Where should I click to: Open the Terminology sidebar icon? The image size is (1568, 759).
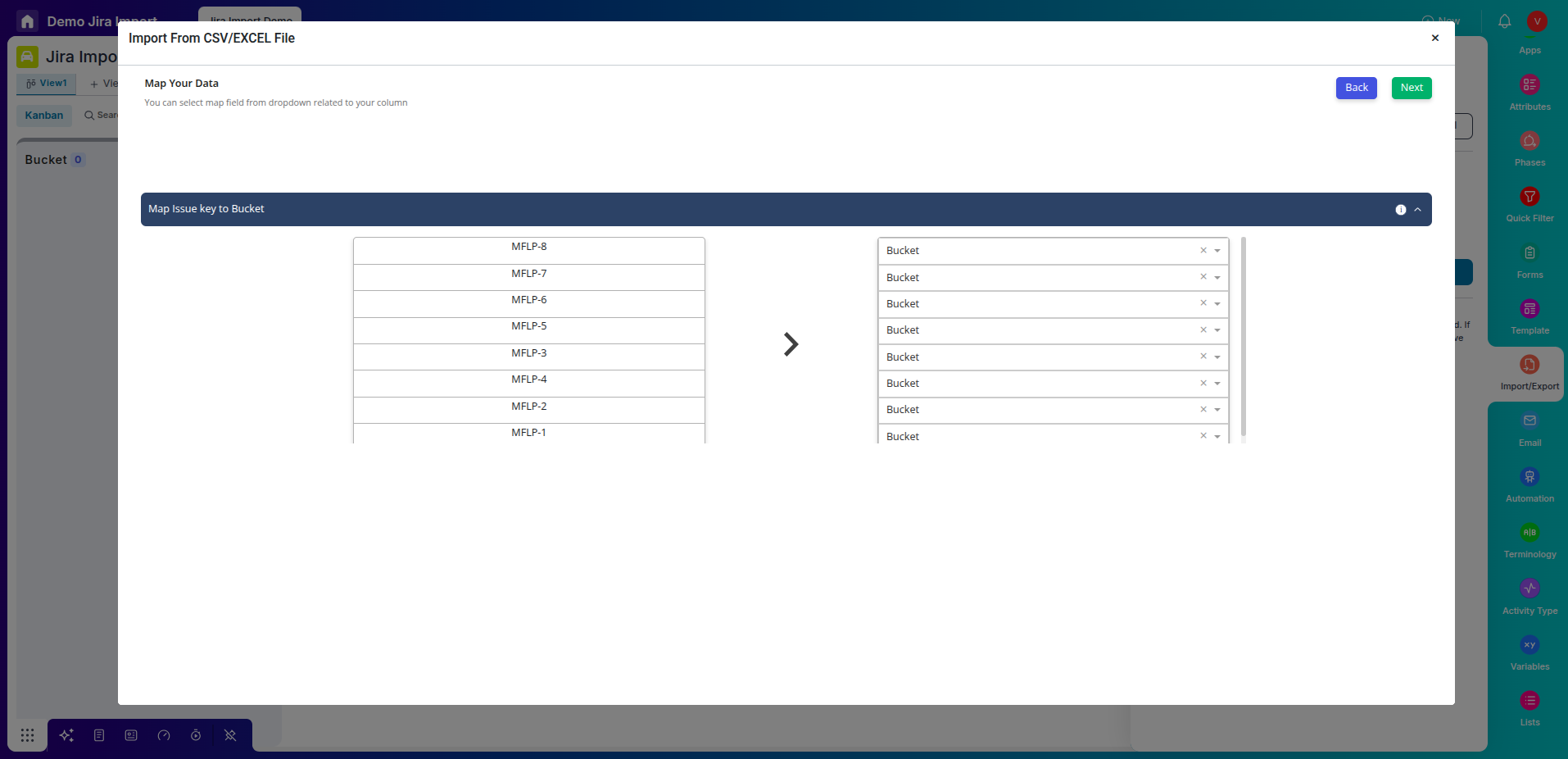pyautogui.click(x=1529, y=533)
